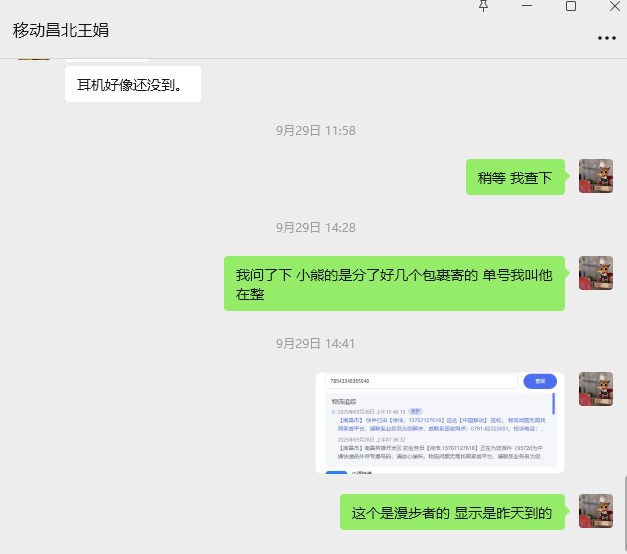Open the logistics tracking screenshot image
The width and height of the screenshot is (627, 554).
click(441, 422)
